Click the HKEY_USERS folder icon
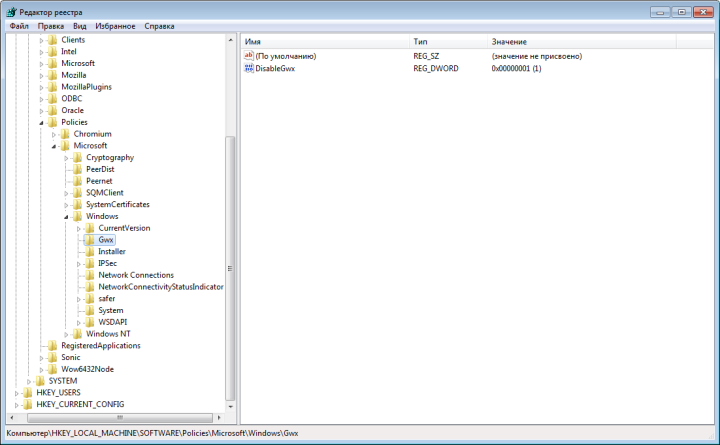 click(28, 393)
